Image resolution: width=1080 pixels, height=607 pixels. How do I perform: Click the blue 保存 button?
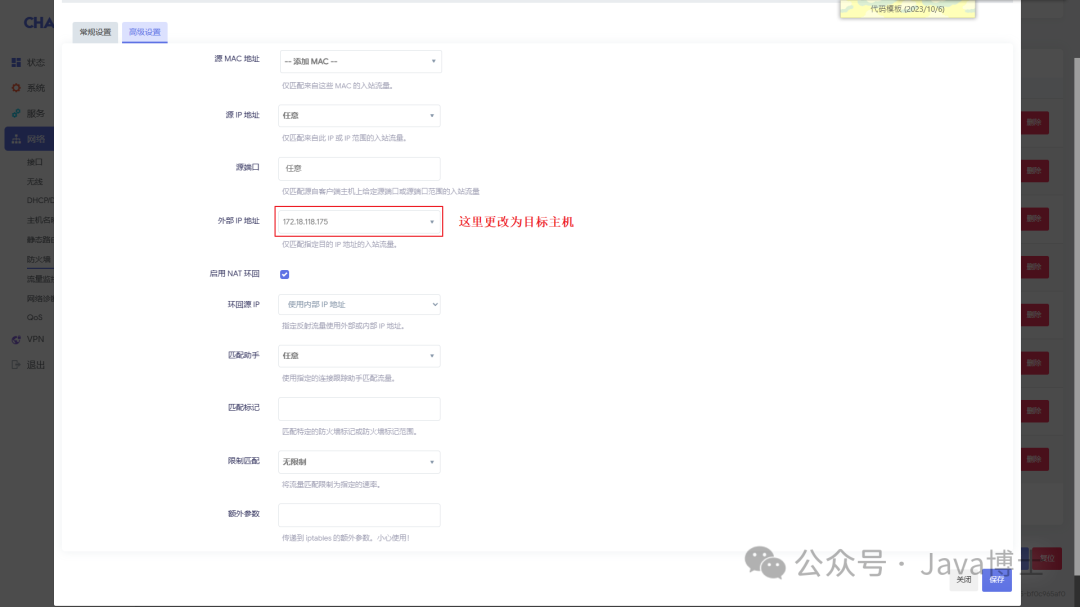996,579
